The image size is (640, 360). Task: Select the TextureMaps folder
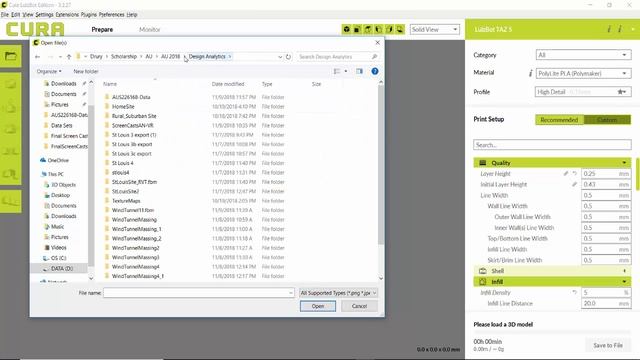tap(126, 201)
